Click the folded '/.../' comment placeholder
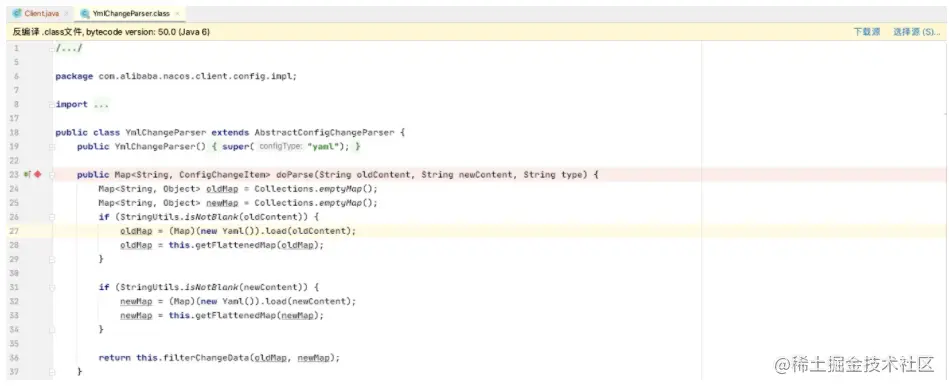The height and width of the screenshot is (389, 949). (x=68, y=48)
